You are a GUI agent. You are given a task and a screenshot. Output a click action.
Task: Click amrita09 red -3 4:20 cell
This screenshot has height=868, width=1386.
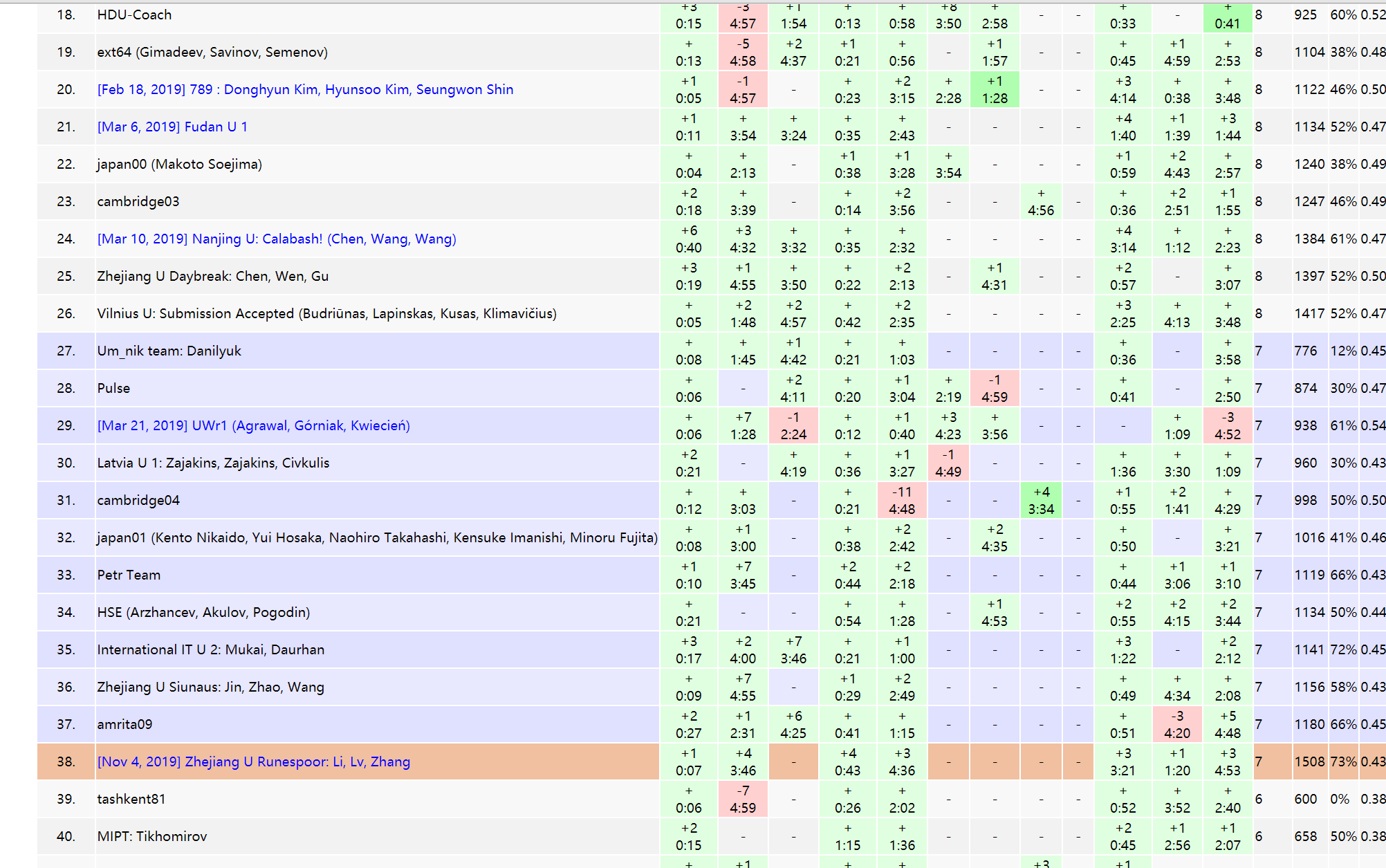pyautogui.click(x=1176, y=724)
